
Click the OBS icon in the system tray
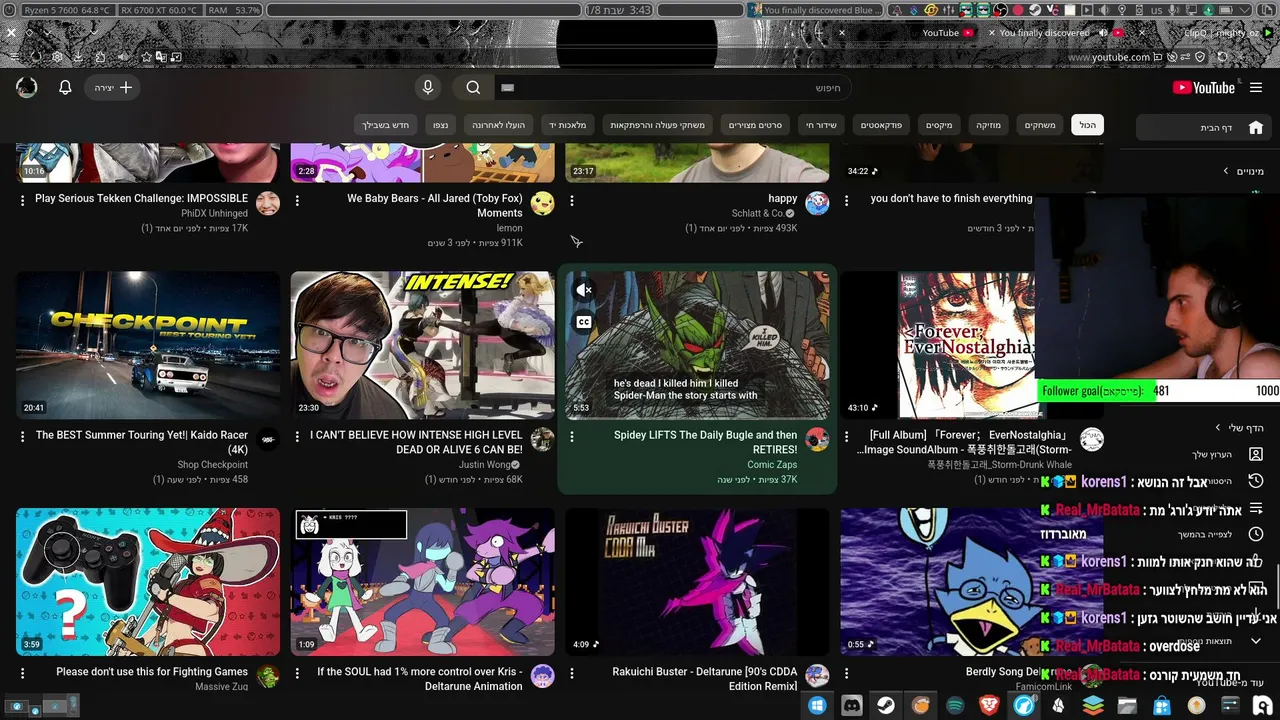(999, 10)
